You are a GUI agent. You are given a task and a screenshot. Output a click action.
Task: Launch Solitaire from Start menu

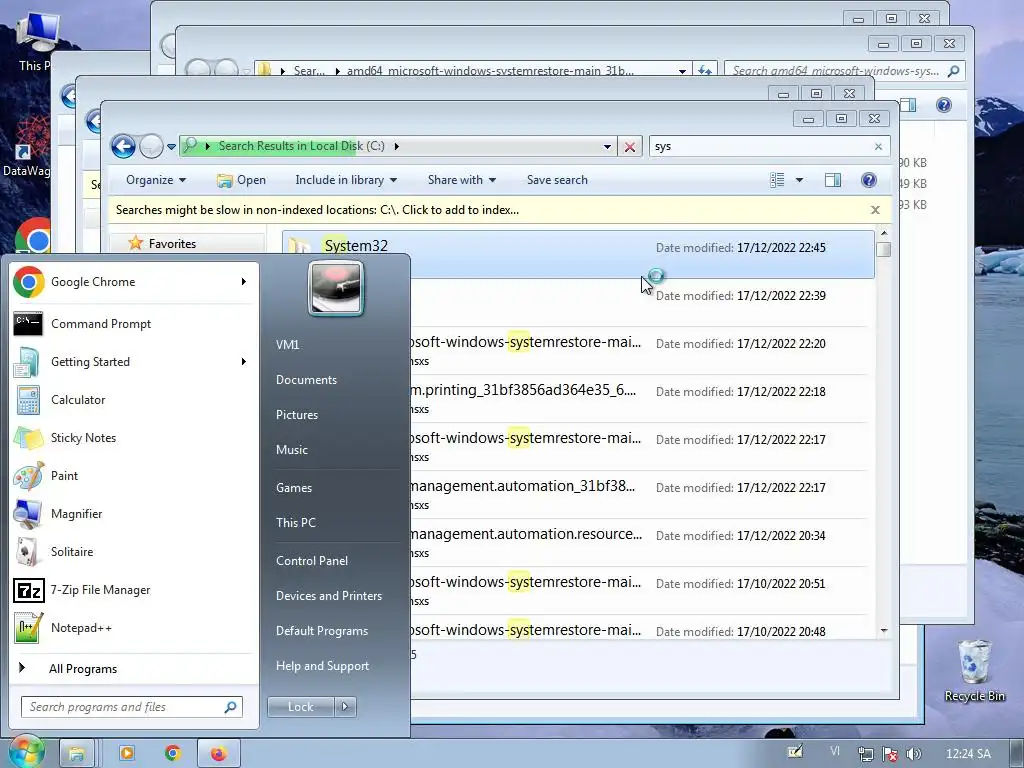tap(133, 552)
